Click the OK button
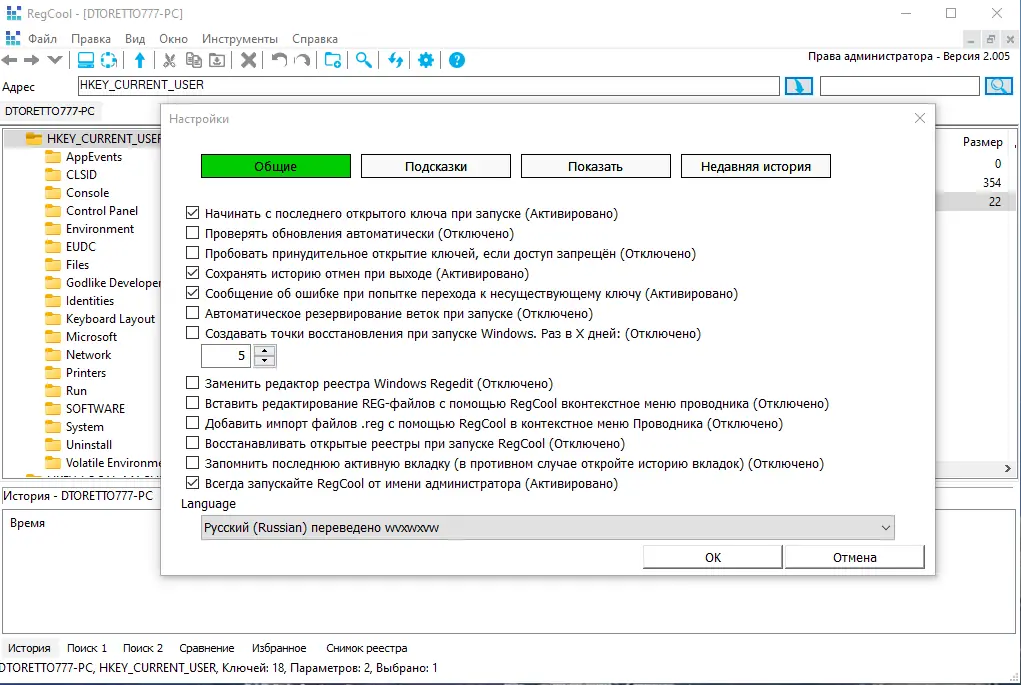The height and width of the screenshot is (685, 1021). point(712,557)
